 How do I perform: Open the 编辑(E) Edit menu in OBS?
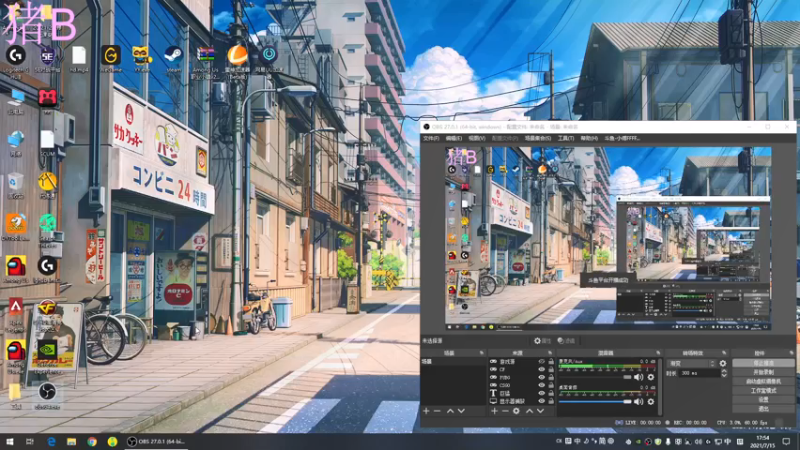[x=454, y=138]
